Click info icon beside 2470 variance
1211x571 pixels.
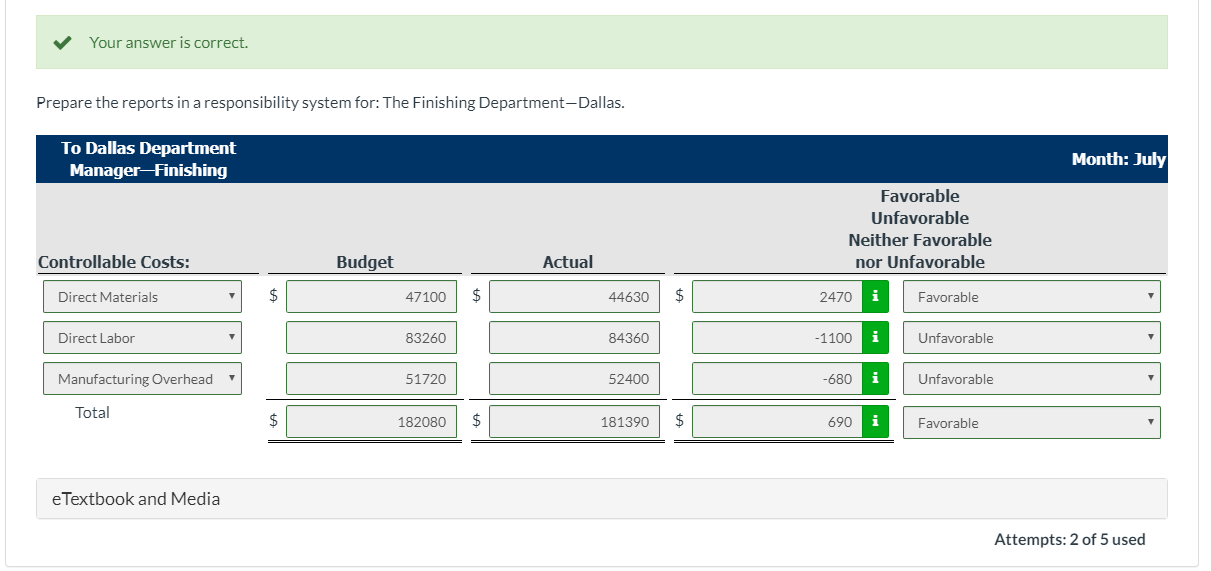[875, 297]
